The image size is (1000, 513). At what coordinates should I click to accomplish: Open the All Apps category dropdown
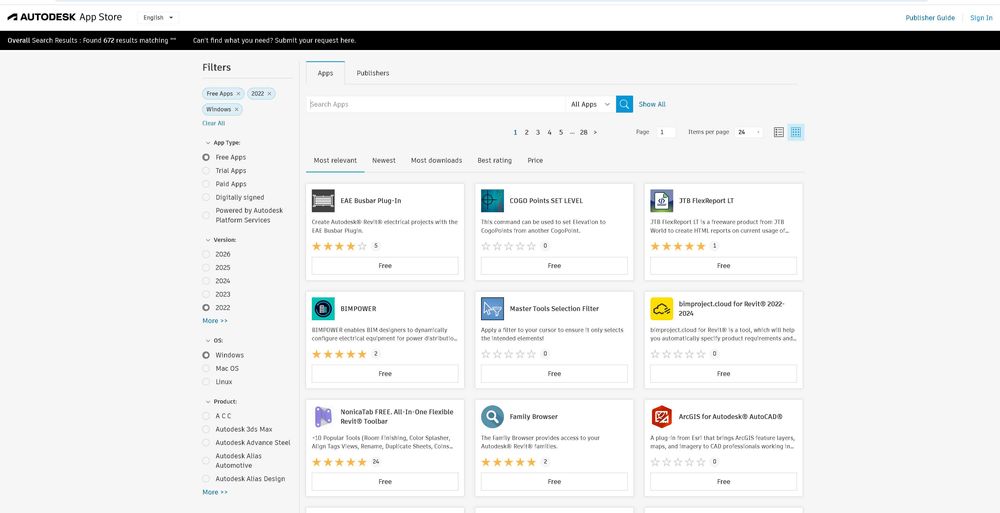point(590,104)
